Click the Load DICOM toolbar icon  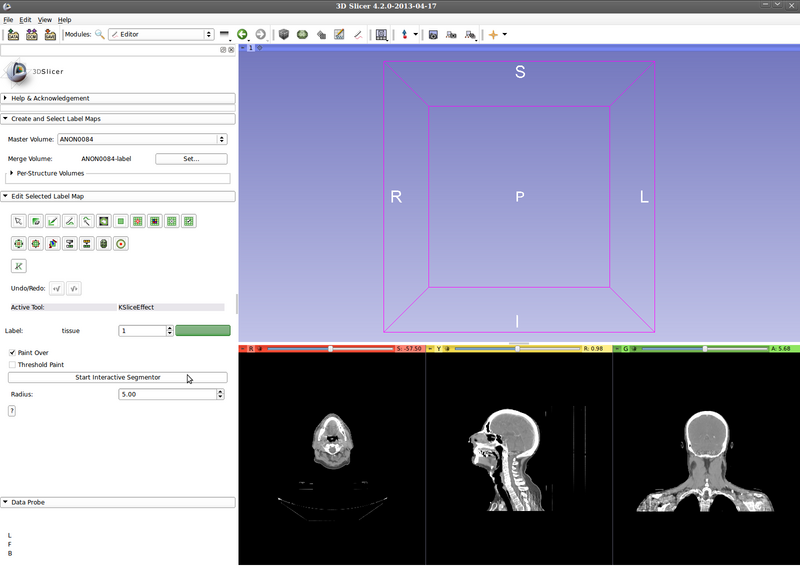click(32, 34)
